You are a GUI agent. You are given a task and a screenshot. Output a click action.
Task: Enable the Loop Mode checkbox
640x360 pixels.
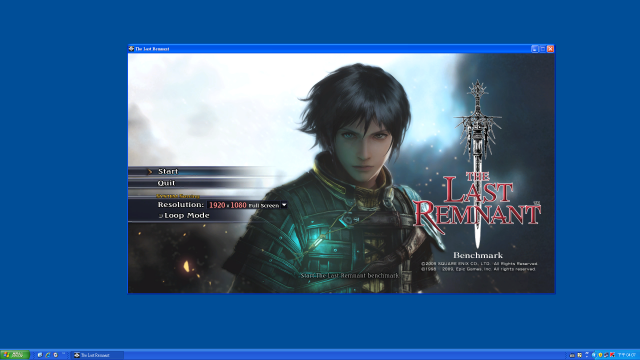click(161, 216)
